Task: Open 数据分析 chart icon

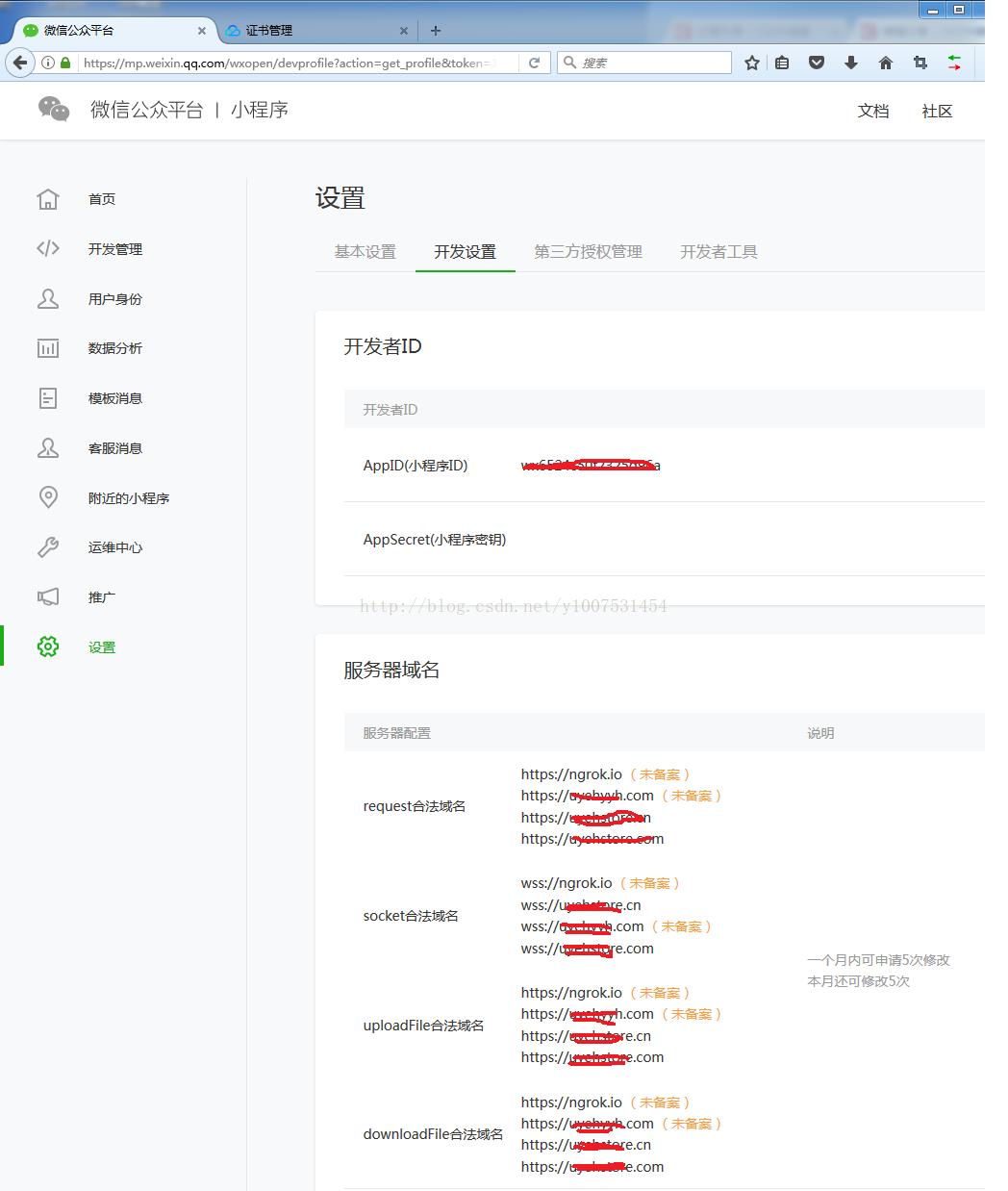Action: point(48,348)
